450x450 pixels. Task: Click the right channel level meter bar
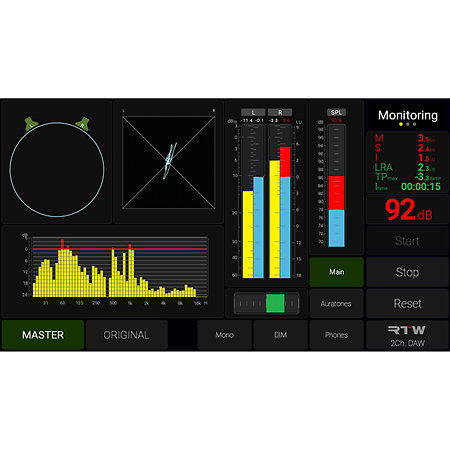280,201
